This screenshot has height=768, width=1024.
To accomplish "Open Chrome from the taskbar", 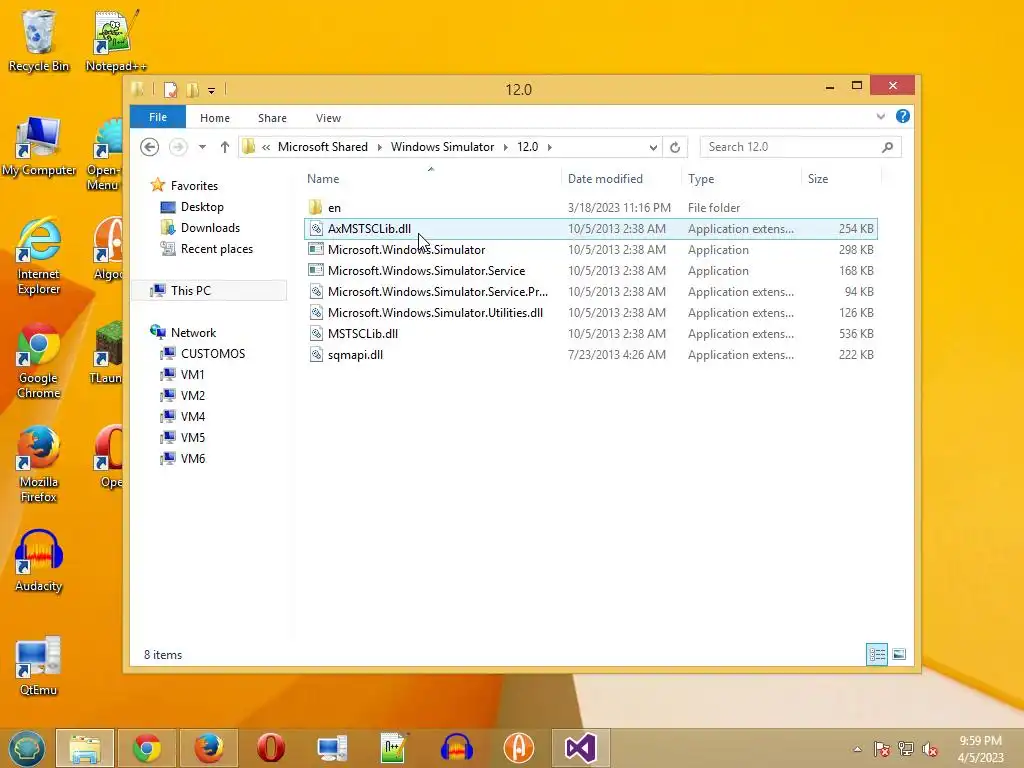I will click(x=147, y=748).
